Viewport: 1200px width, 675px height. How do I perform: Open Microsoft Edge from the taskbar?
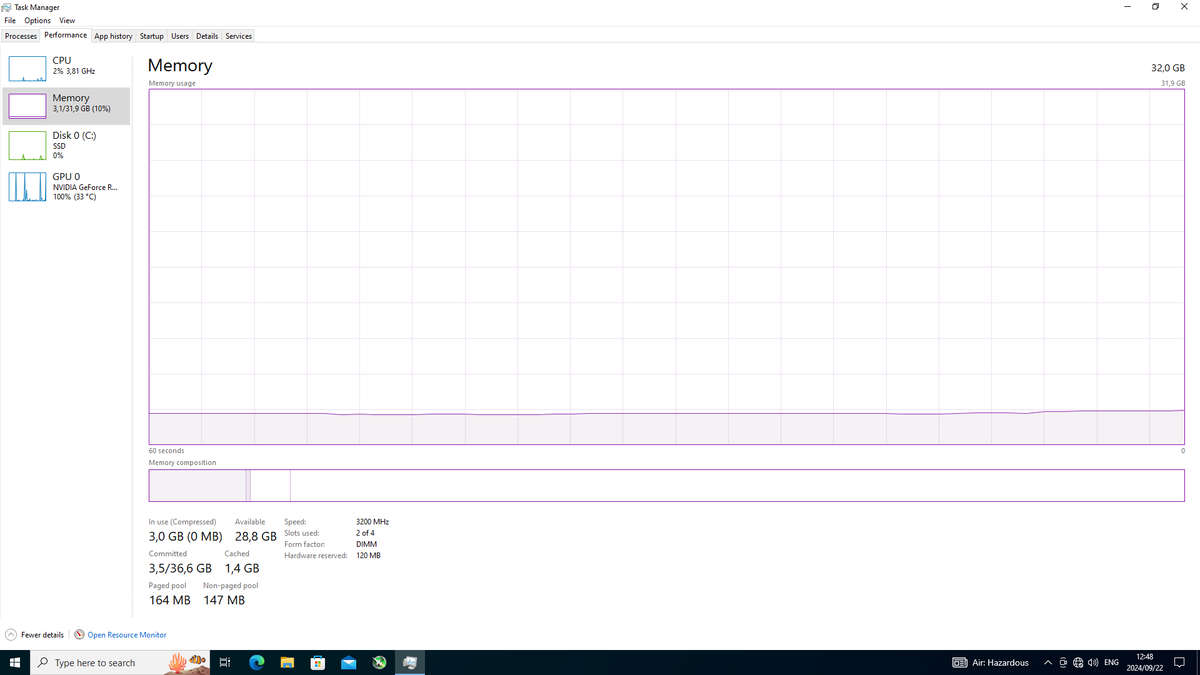tap(256, 662)
